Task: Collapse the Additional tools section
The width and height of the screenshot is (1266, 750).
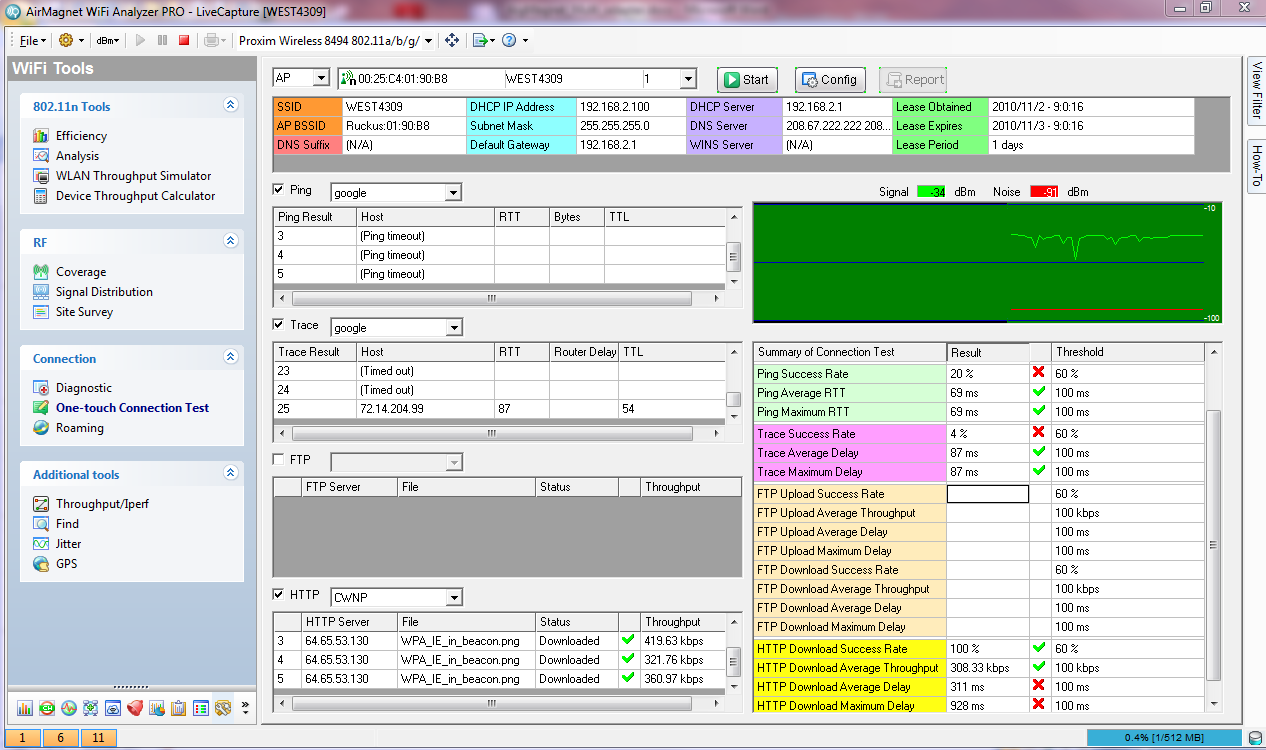Action: 231,473
